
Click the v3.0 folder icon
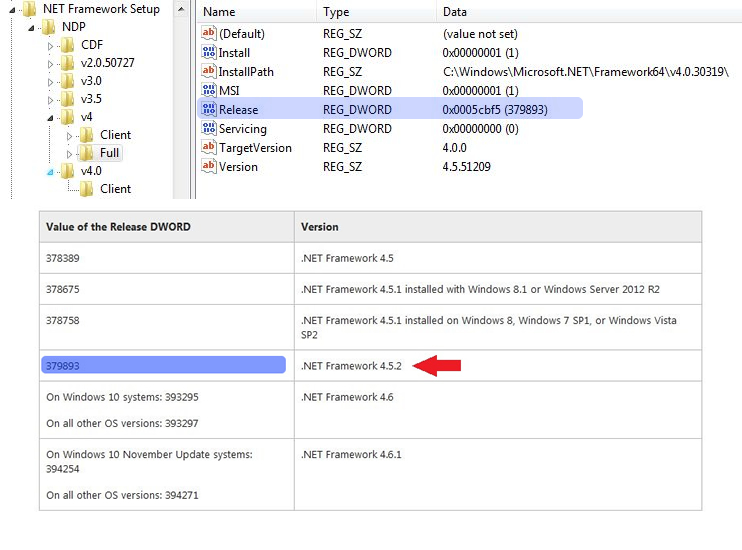[67, 81]
